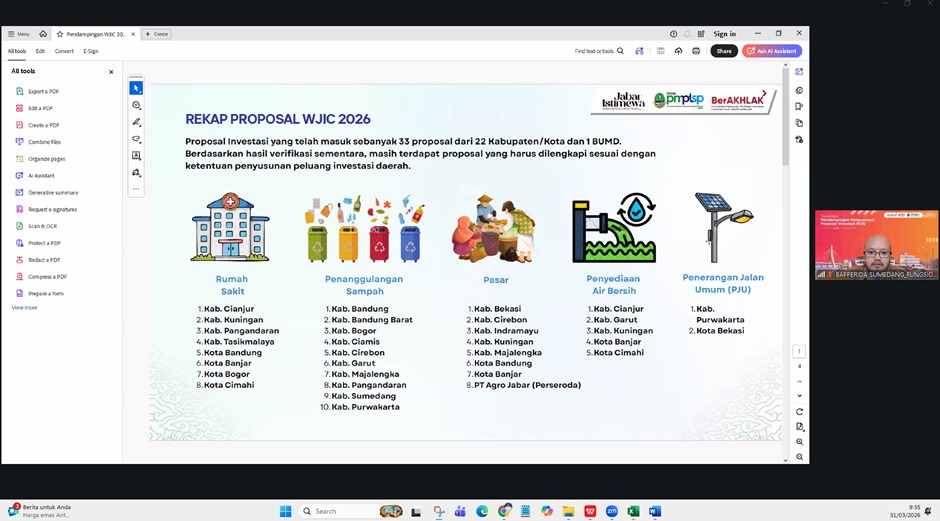The image size is (940, 521).
Task: Click the Share button
Action: [724, 51]
